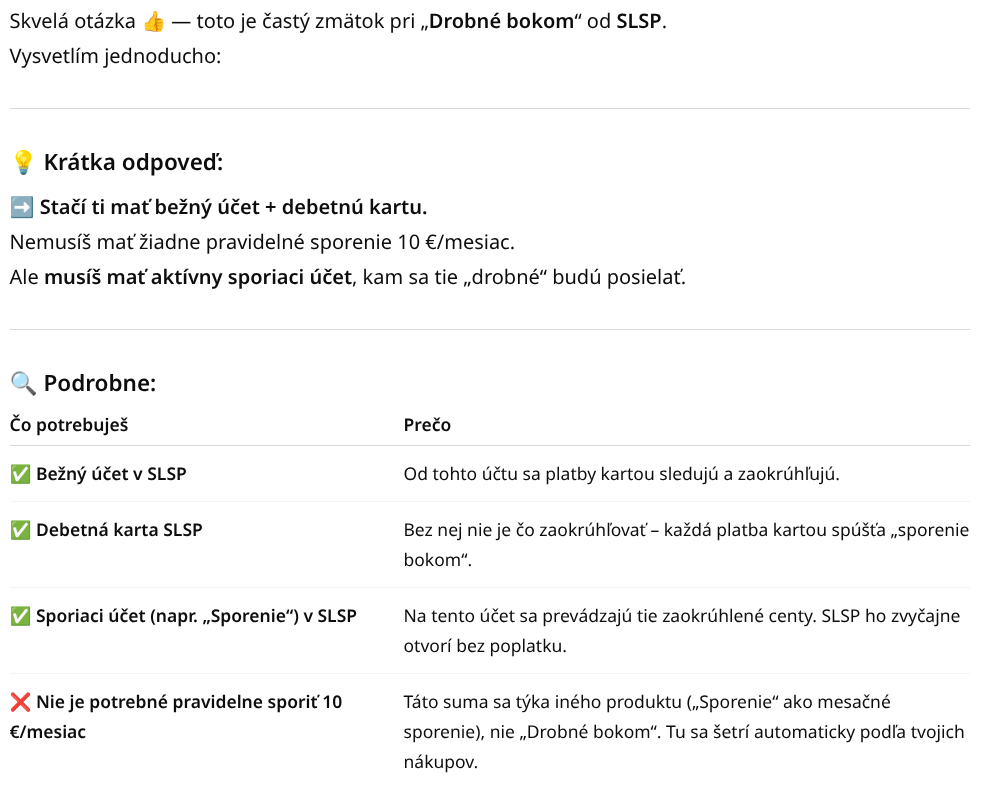Viewport: 987px width, 795px height.
Task: Select the Čo potrebuješ column header
Action: pyautogui.click(x=69, y=425)
